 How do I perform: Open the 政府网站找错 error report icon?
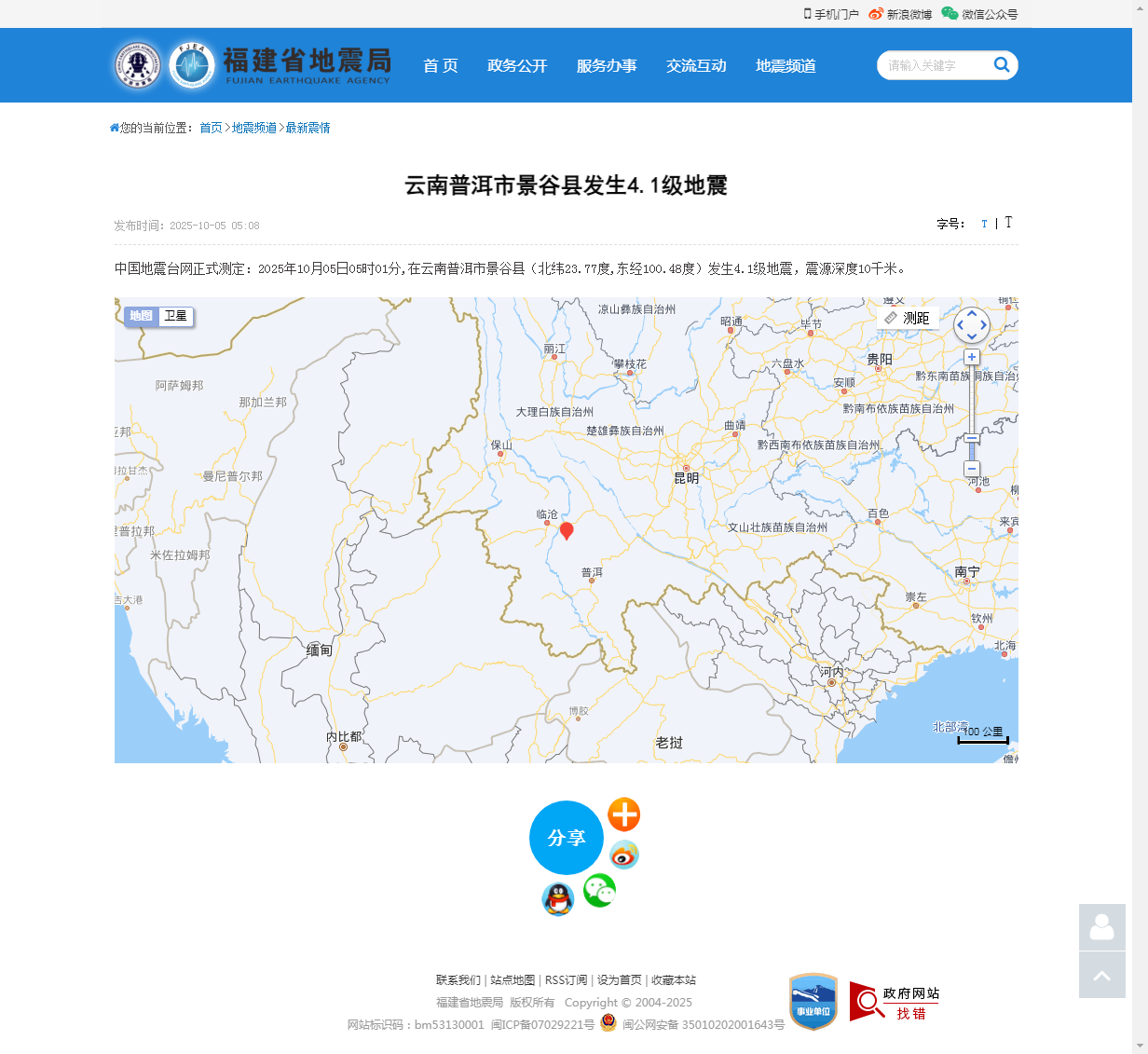[x=895, y=1002]
